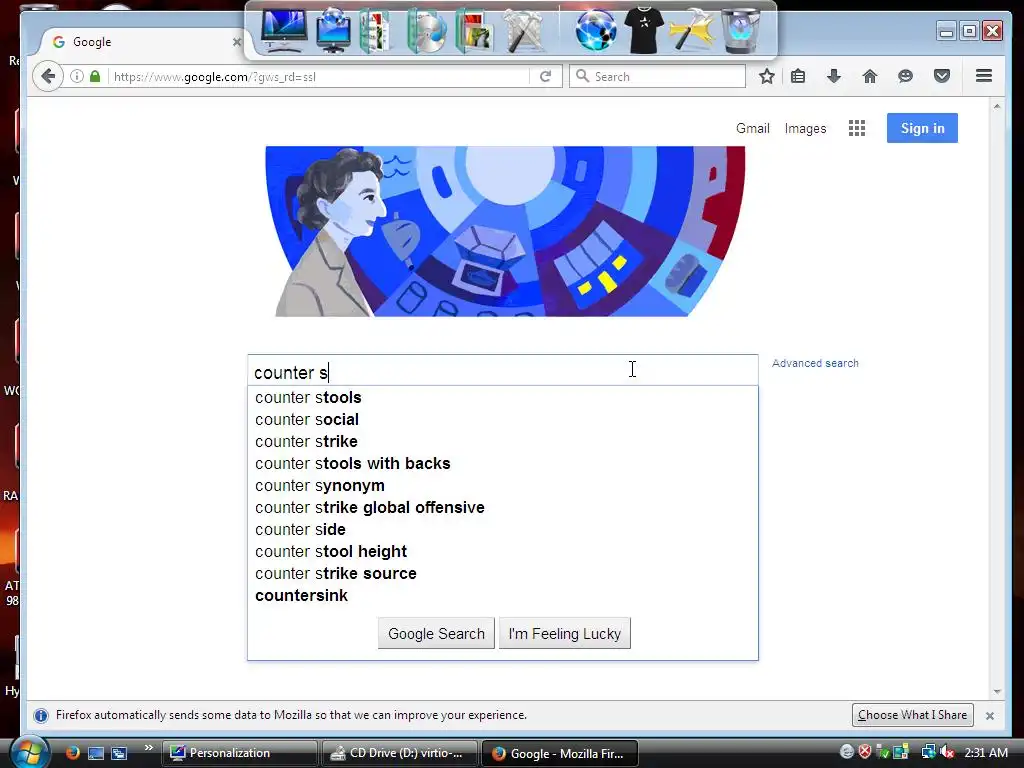1024x768 pixels.
Task: Go back with Firefox back arrow
Action: point(48,76)
